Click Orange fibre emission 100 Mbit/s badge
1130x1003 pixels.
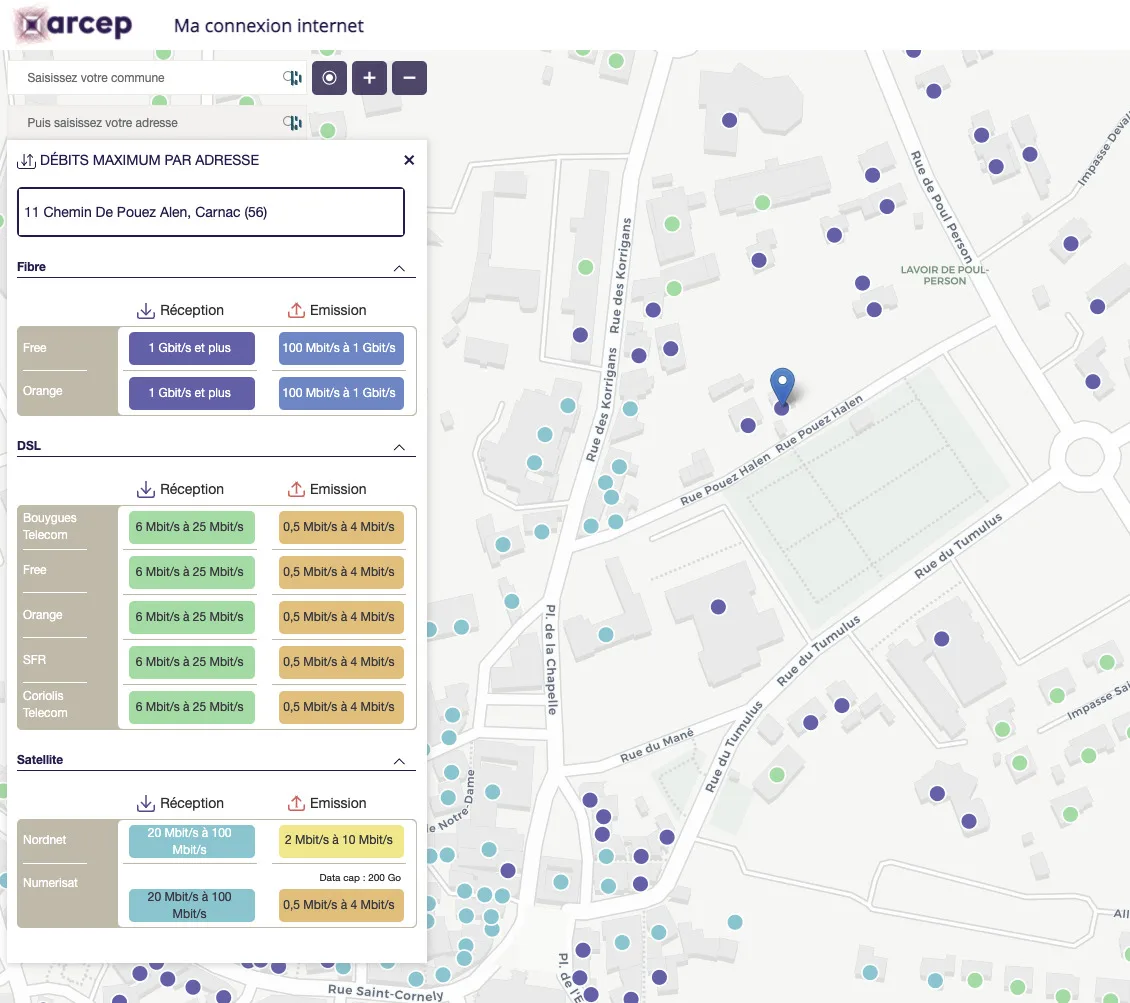coord(341,393)
